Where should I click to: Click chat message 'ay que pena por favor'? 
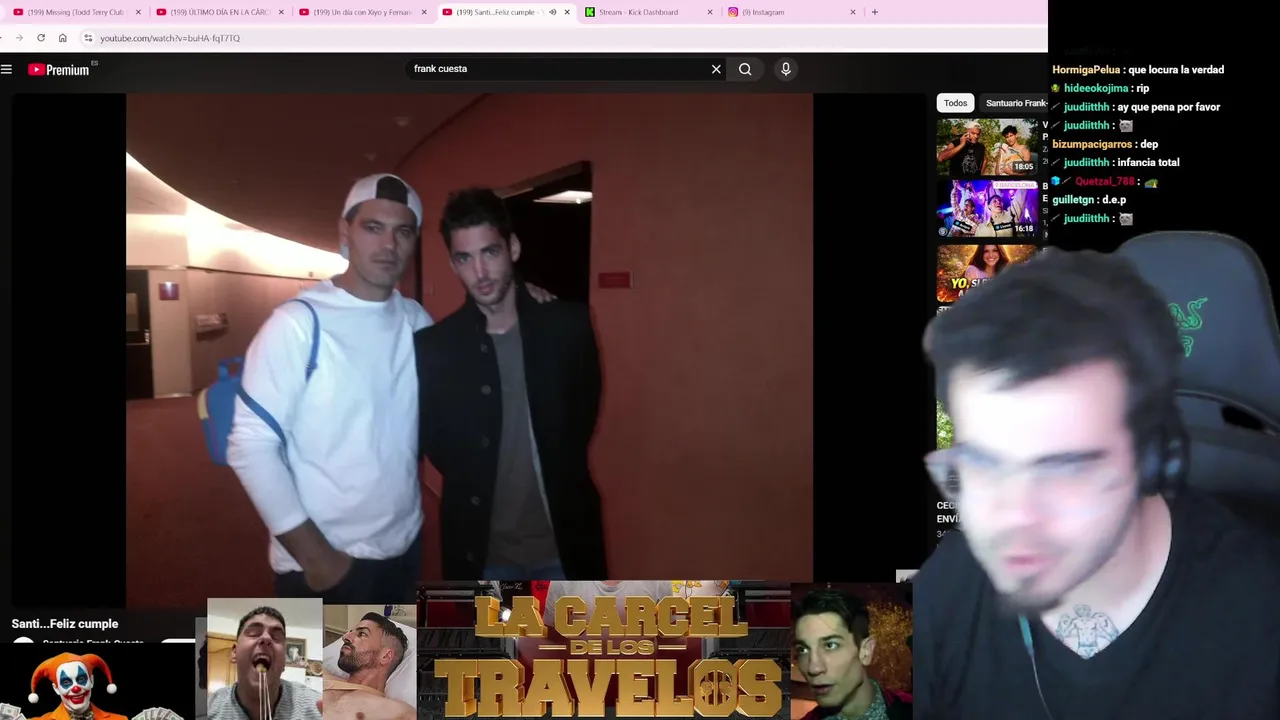1170,107
